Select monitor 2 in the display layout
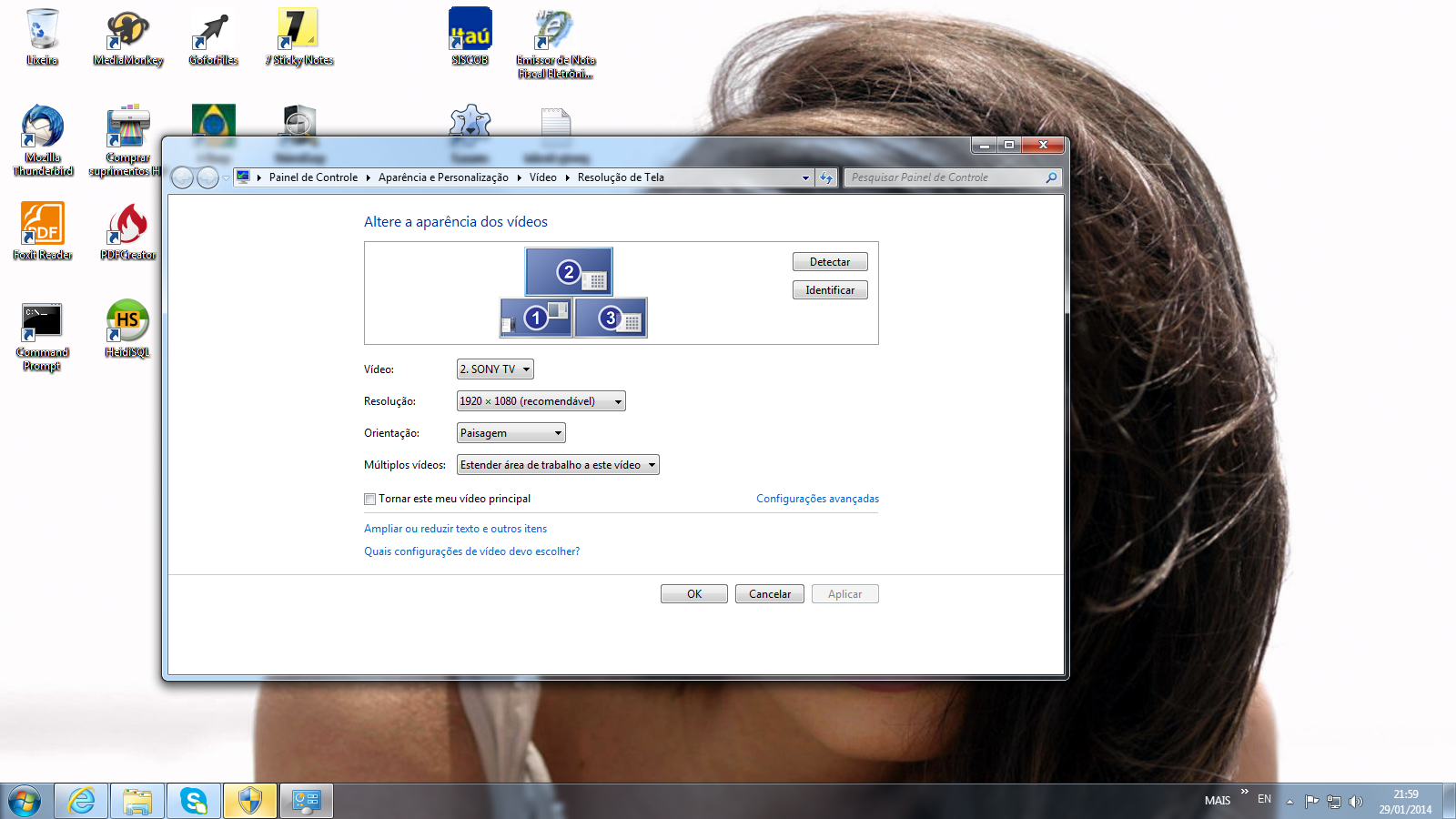 point(569,271)
